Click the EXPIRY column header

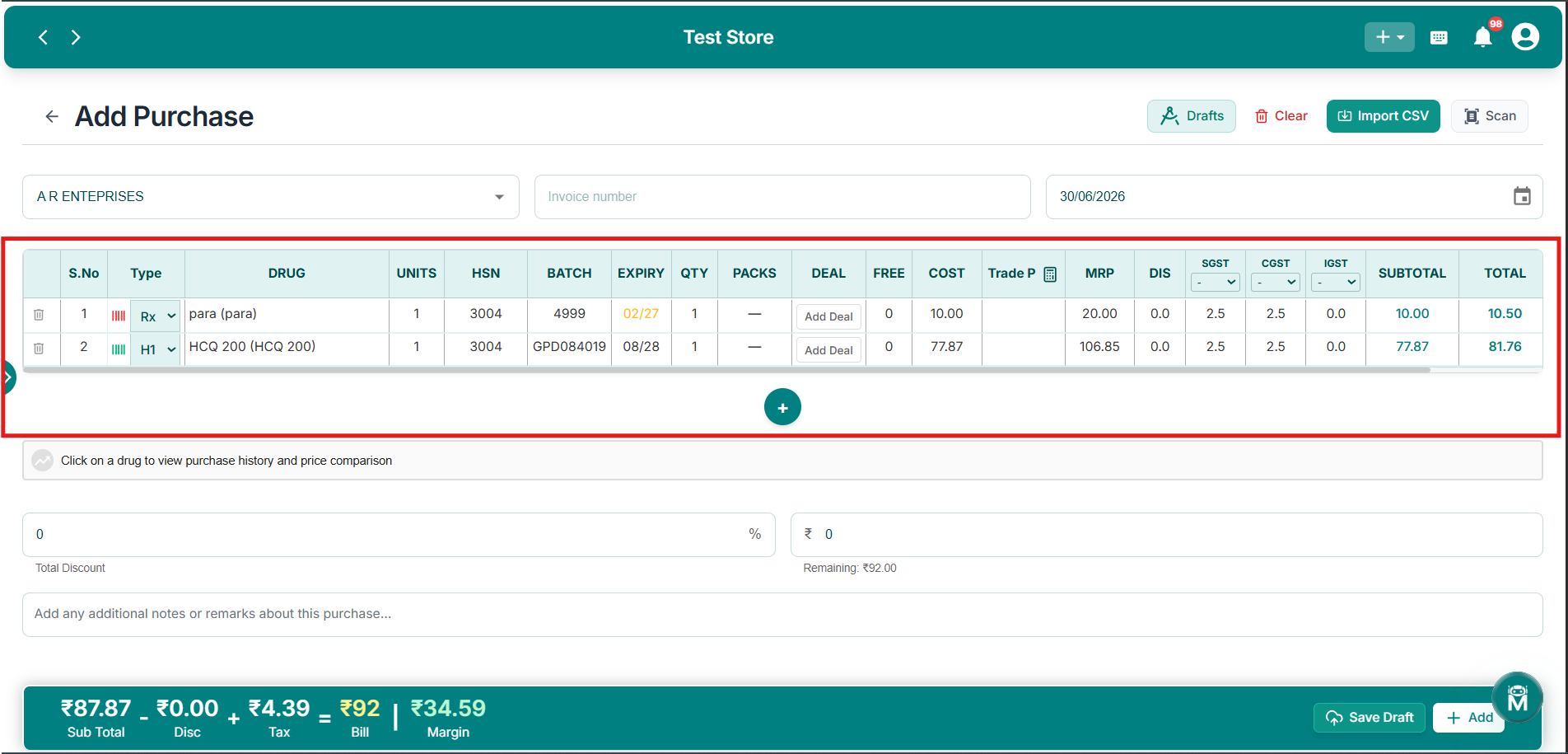tap(641, 274)
